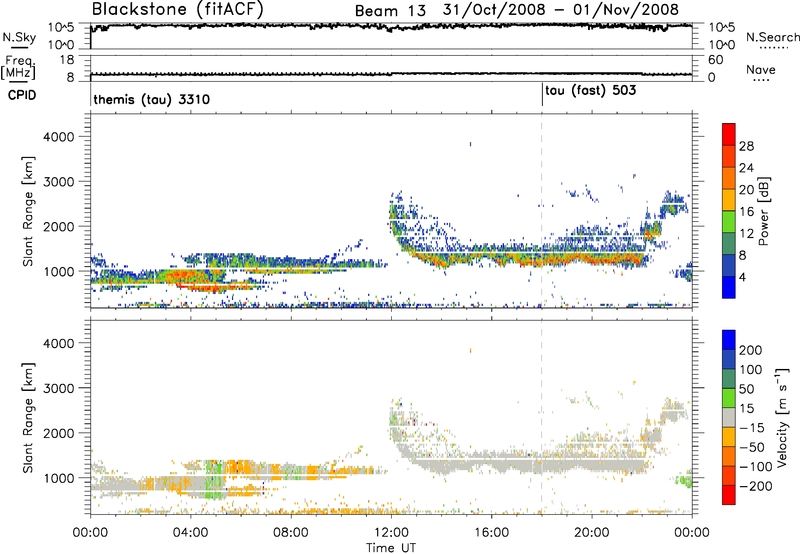This screenshot has height=554, width=800.
Task: Click the gray segment of the velocity colorbar
Action: pos(729,417)
